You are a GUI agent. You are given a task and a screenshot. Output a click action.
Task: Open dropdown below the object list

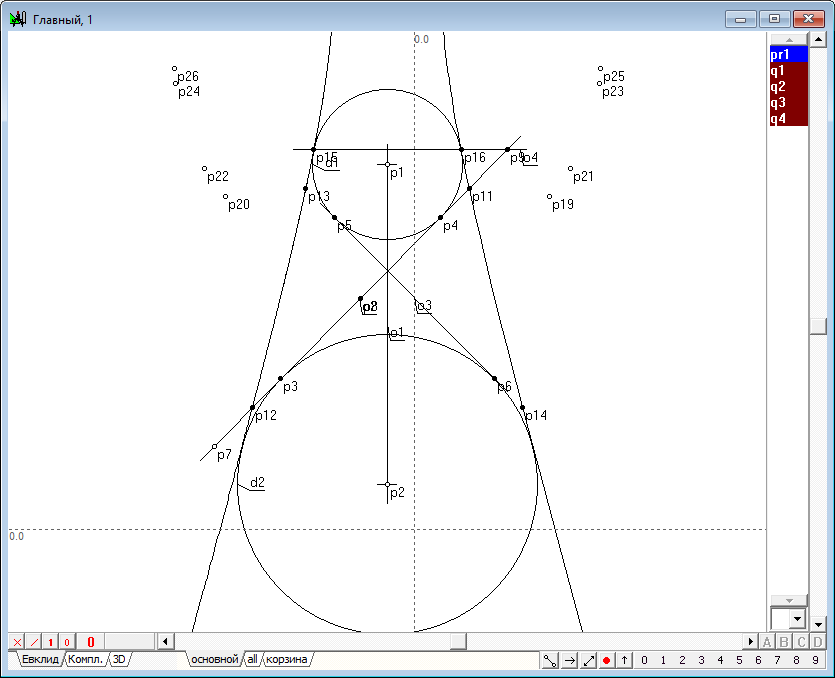[x=797, y=619]
